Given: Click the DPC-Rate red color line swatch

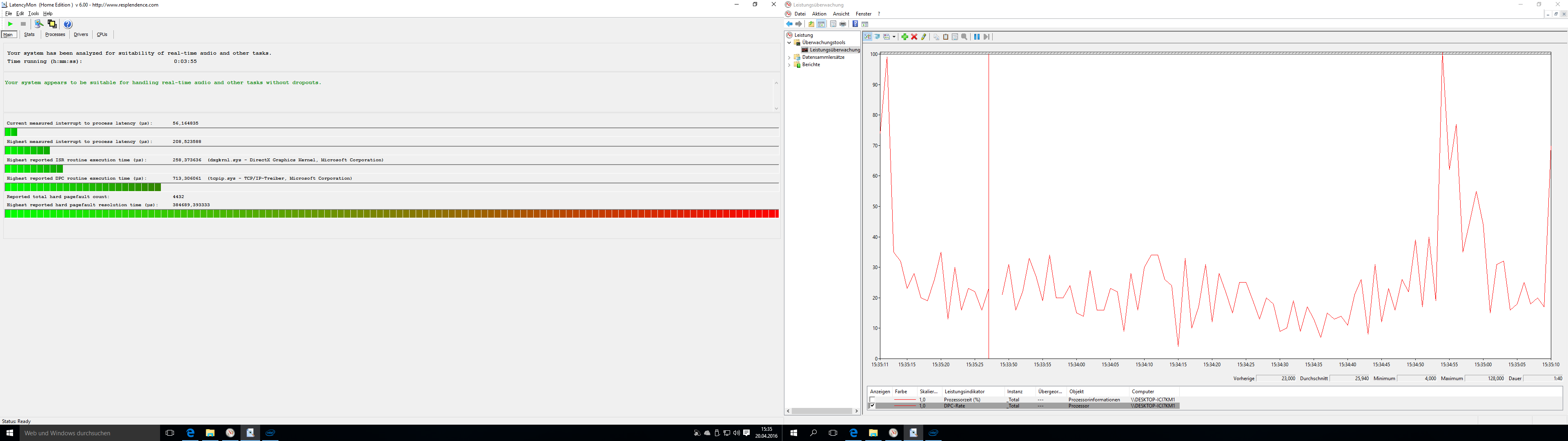Looking at the screenshot, I should (905, 405).
